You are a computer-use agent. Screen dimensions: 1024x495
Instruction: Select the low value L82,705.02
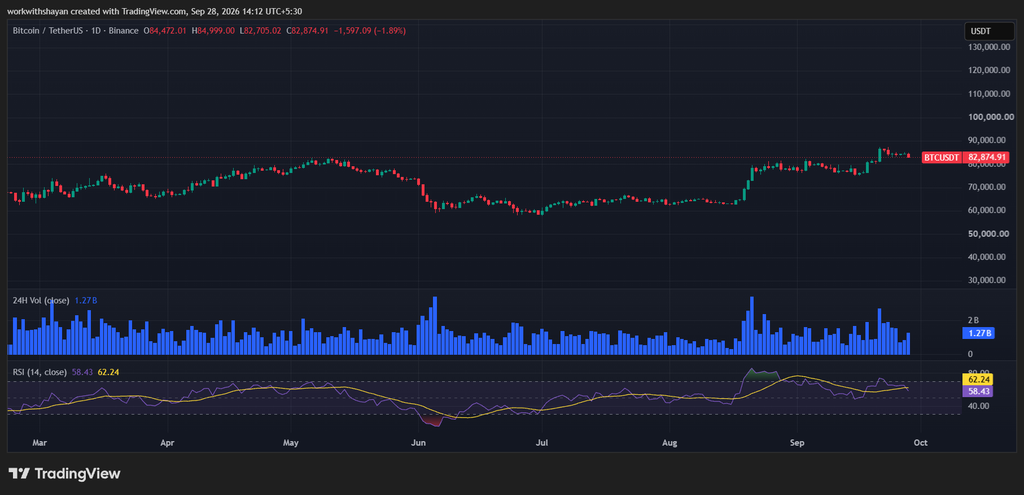pyautogui.click(x=261, y=31)
